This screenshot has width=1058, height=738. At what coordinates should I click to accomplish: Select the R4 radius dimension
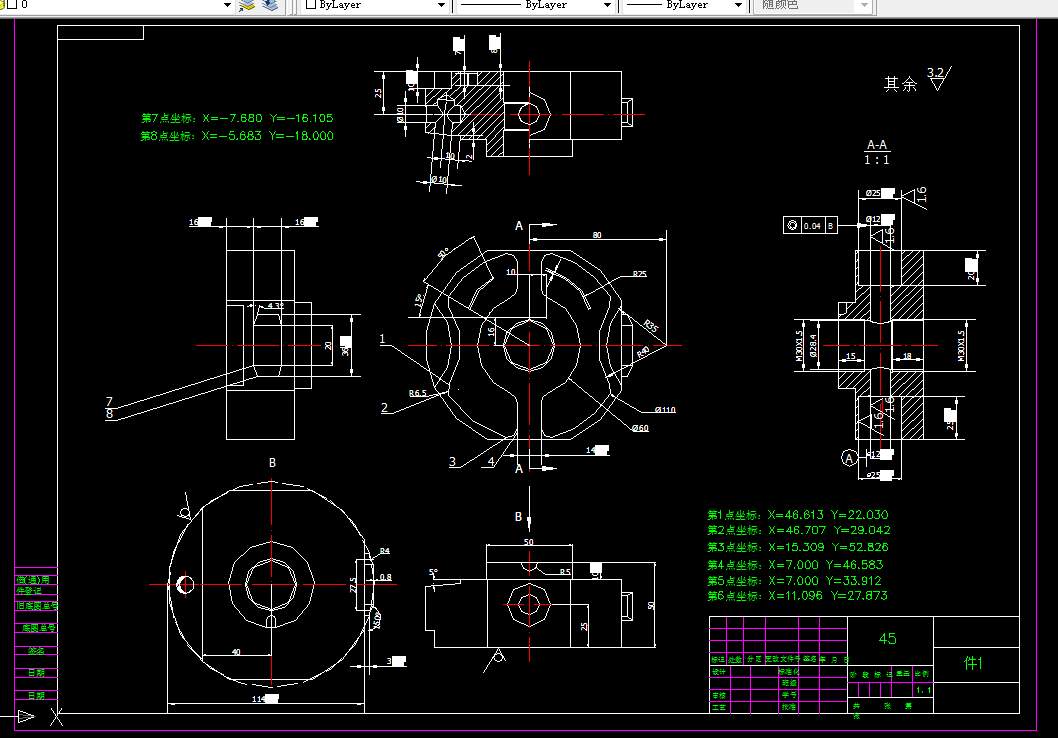385,551
